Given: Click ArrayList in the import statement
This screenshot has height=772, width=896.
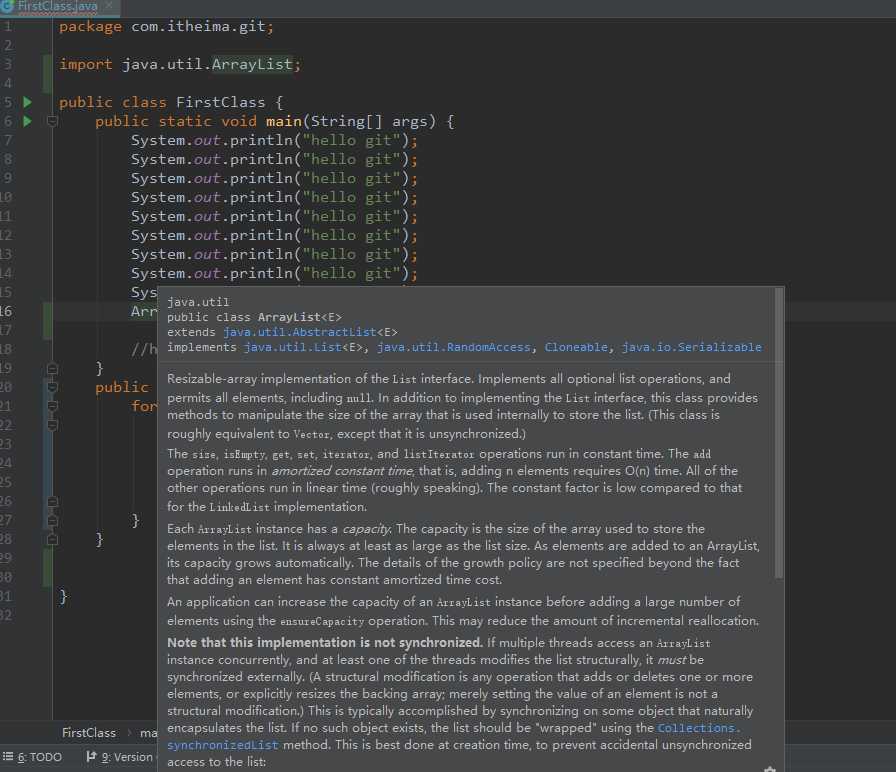Looking at the screenshot, I should pos(252,64).
